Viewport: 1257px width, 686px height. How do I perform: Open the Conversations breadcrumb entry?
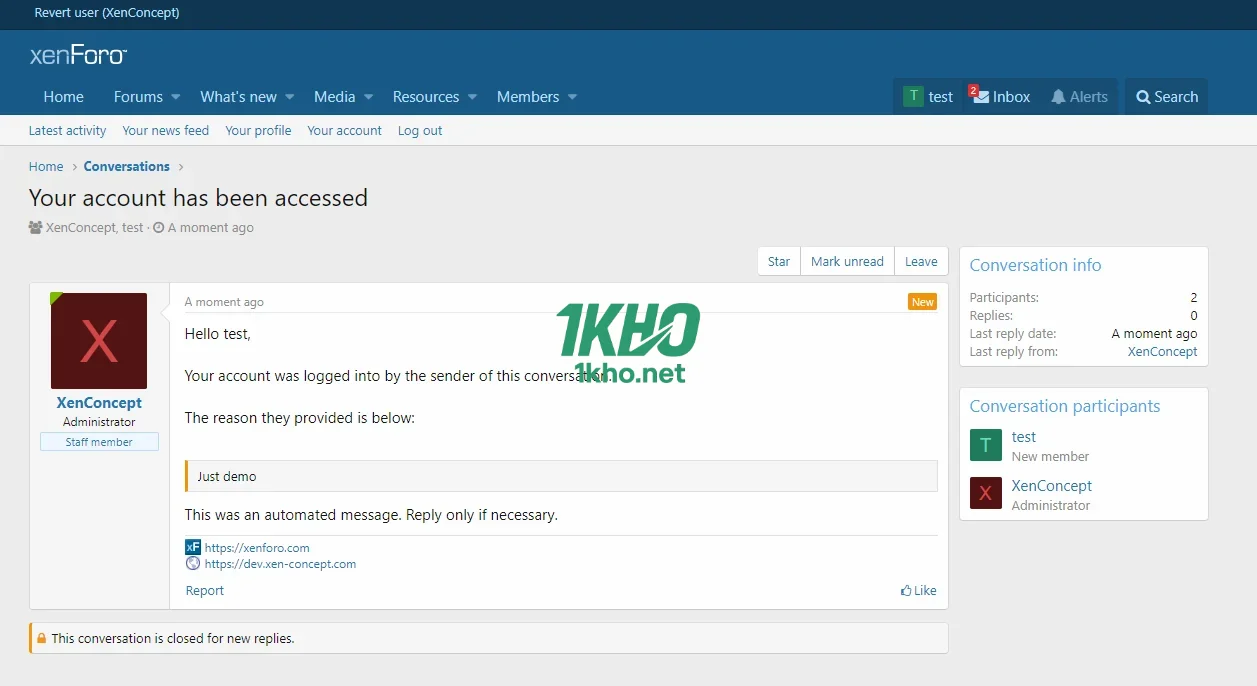pyautogui.click(x=126, y=166)
